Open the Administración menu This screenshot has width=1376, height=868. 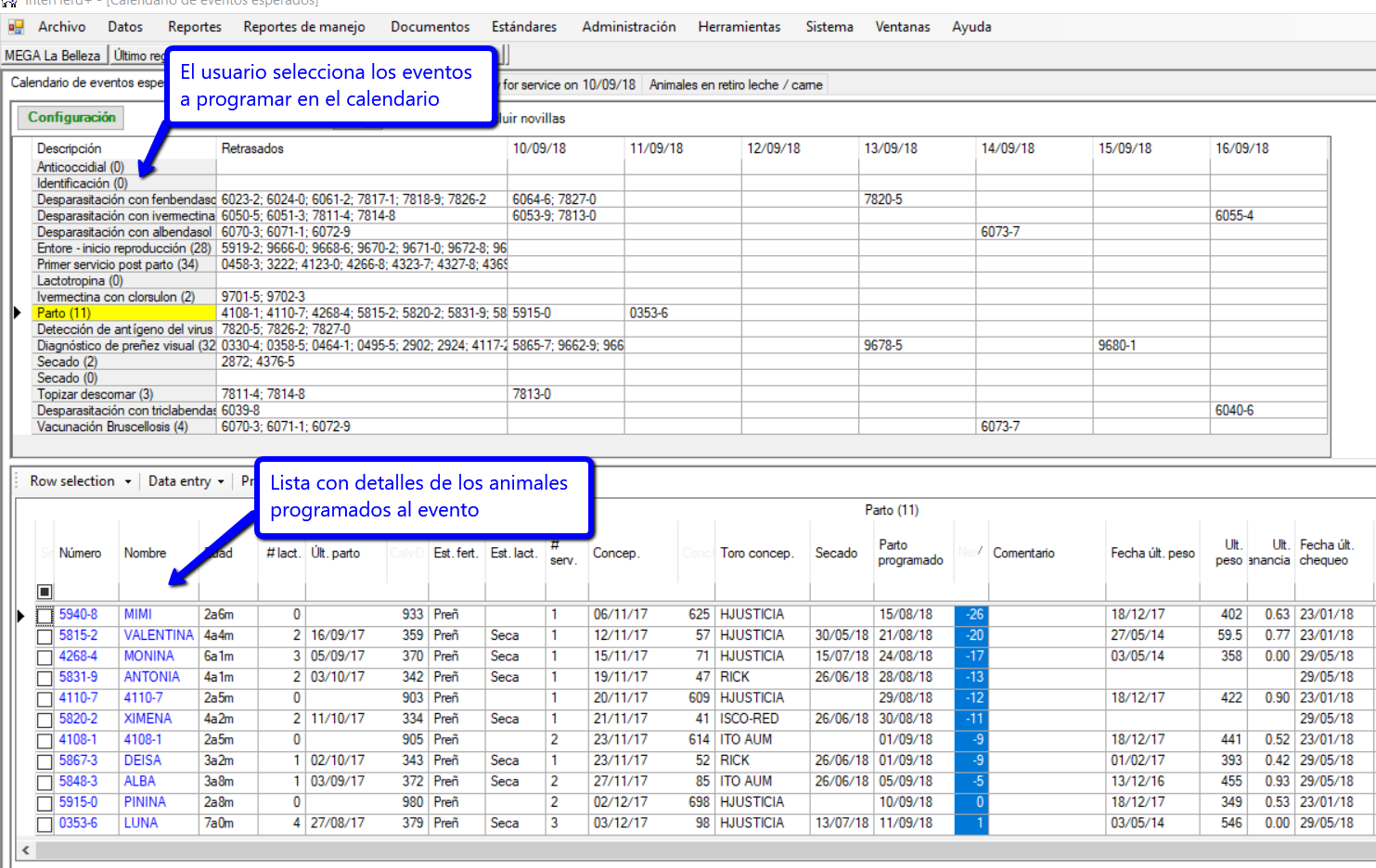coord(629,27)
